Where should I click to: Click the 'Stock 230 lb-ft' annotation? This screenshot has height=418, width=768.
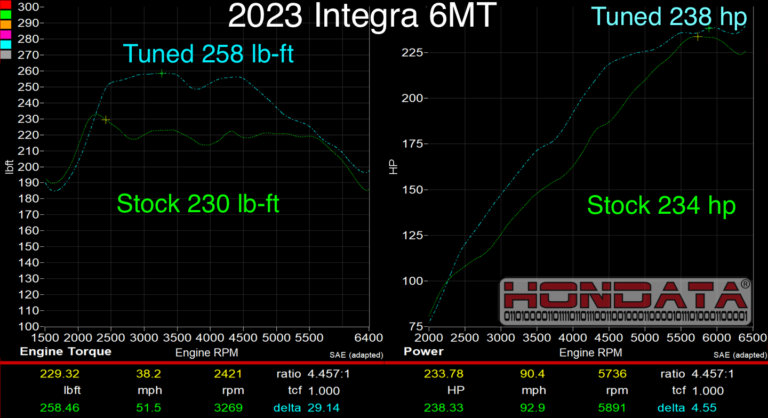tap(198, 205)
